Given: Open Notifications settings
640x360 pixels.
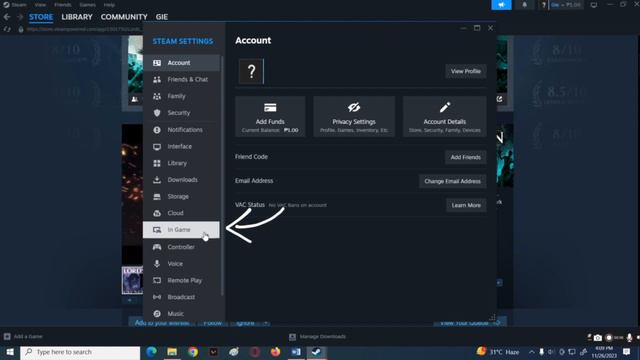Looking at the screenshot, I should click(x=181, y=130).
